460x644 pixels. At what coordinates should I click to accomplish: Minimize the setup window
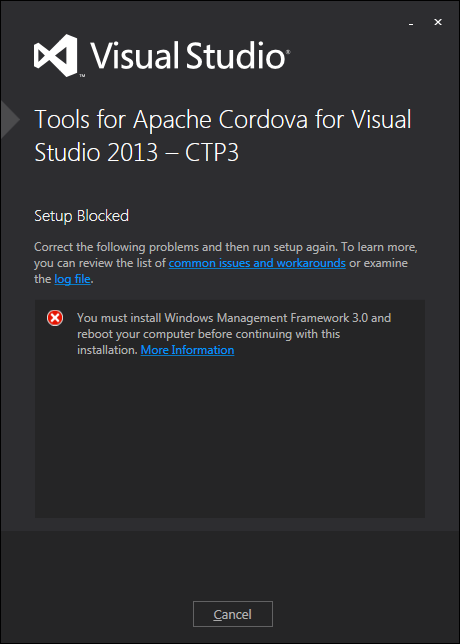411,24
